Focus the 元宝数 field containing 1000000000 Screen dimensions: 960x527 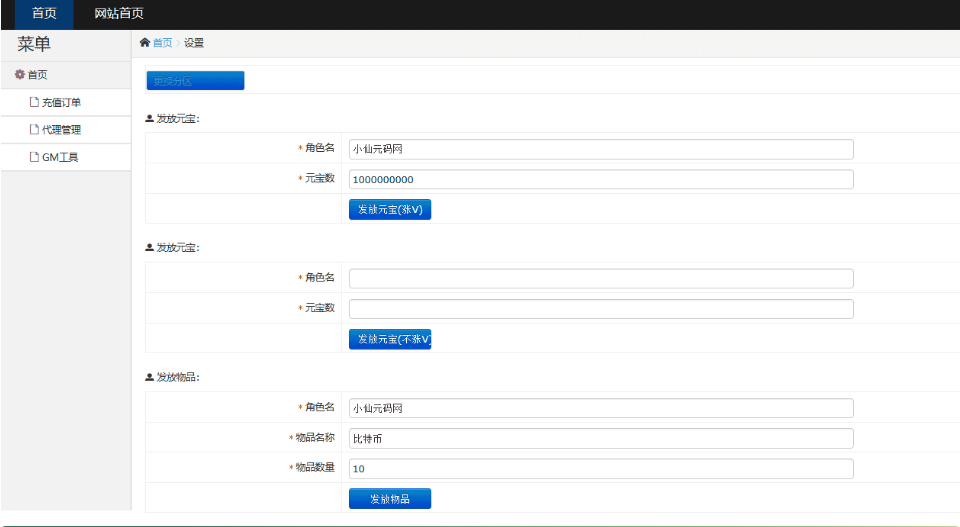pos(601,179)
